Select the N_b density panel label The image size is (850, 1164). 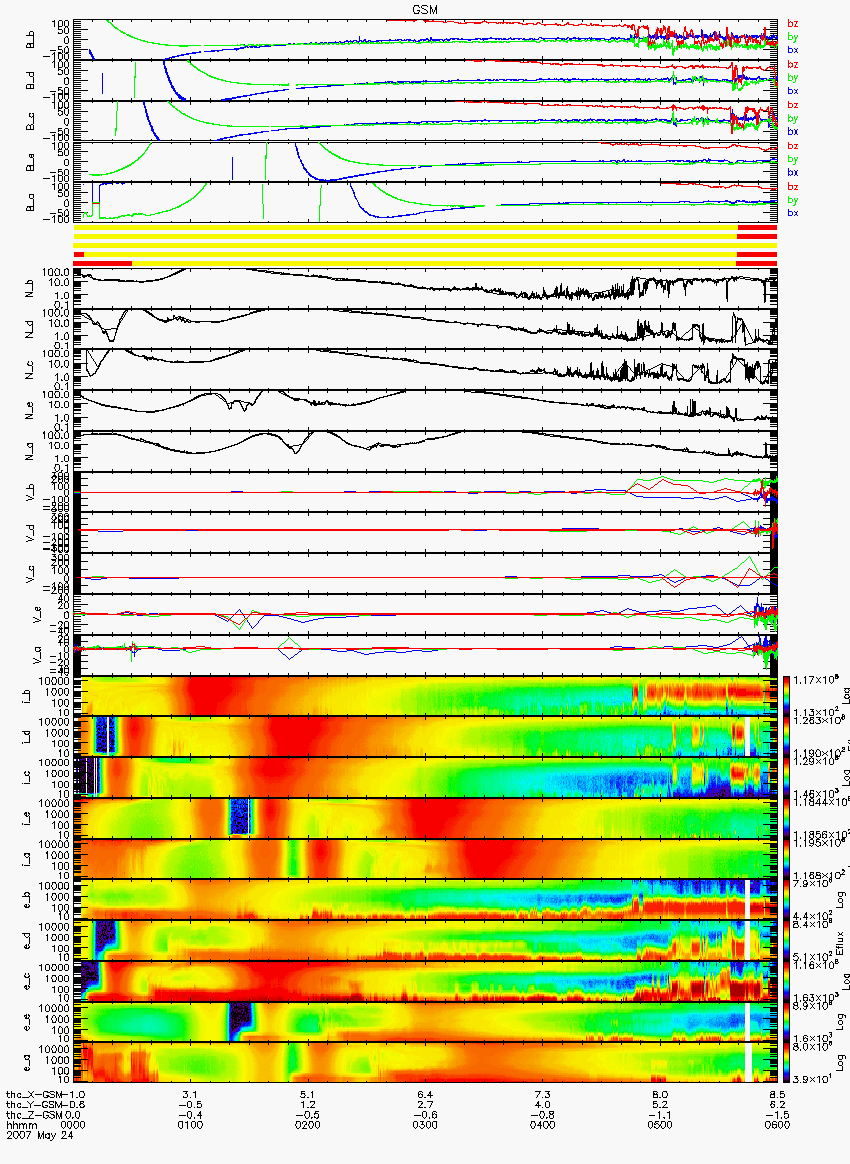pyautogui.click(x=31, y=289)
